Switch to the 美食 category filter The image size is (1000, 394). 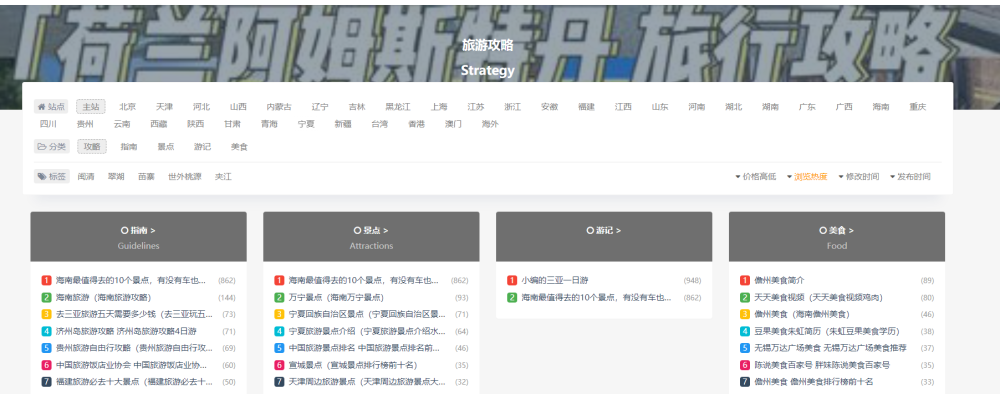tap(239, 147)
